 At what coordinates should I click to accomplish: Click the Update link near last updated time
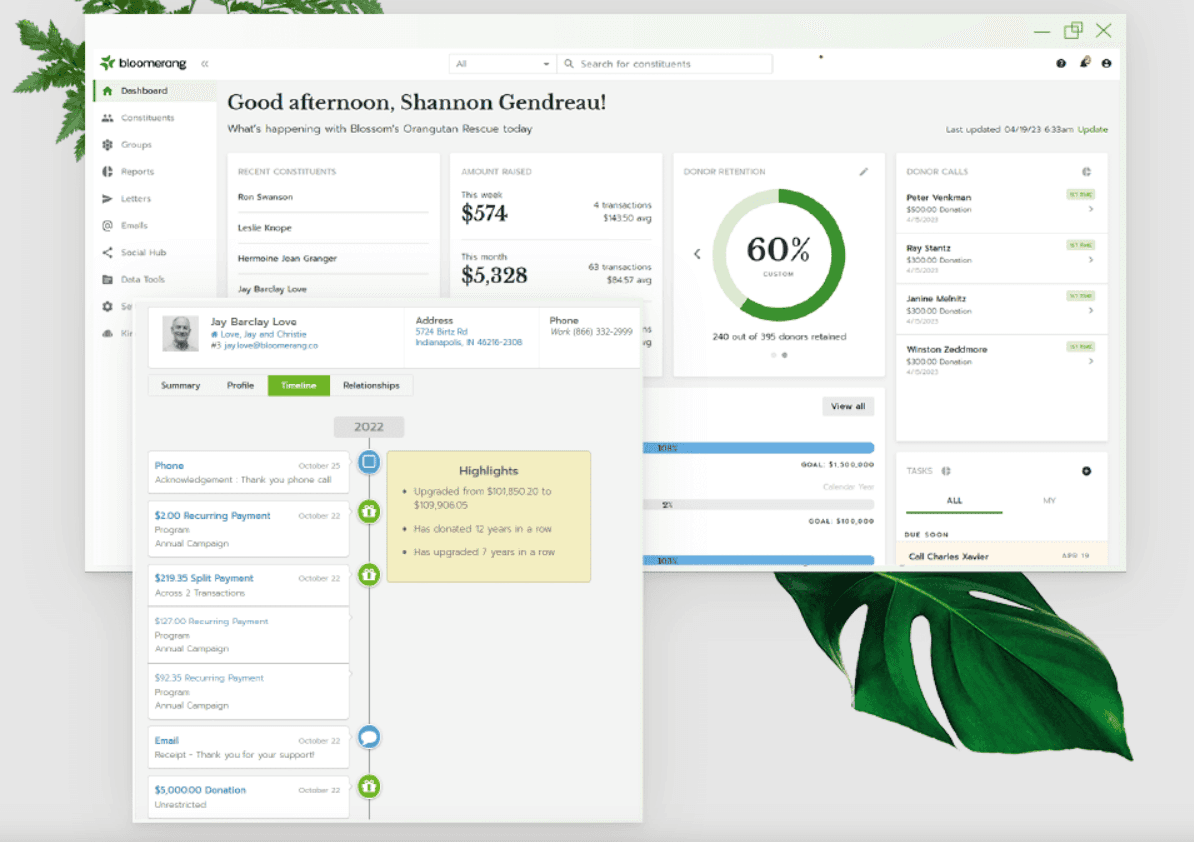tap(1092, 129)
